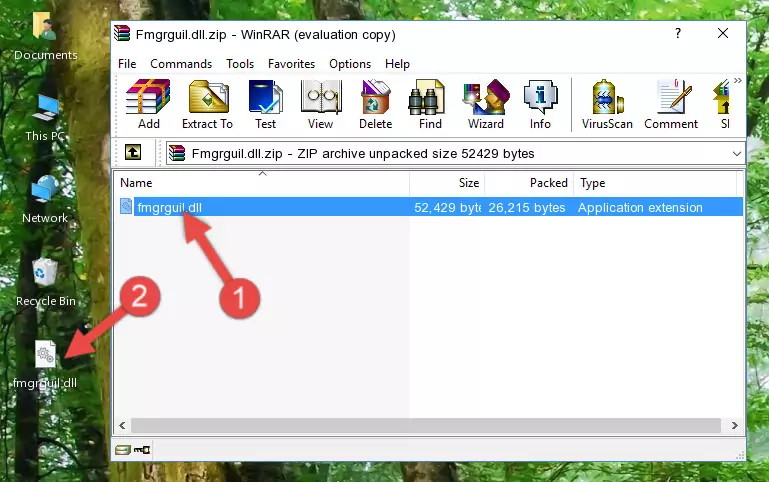Open the Options menu

pyautogui.click(x=350, y=64)
